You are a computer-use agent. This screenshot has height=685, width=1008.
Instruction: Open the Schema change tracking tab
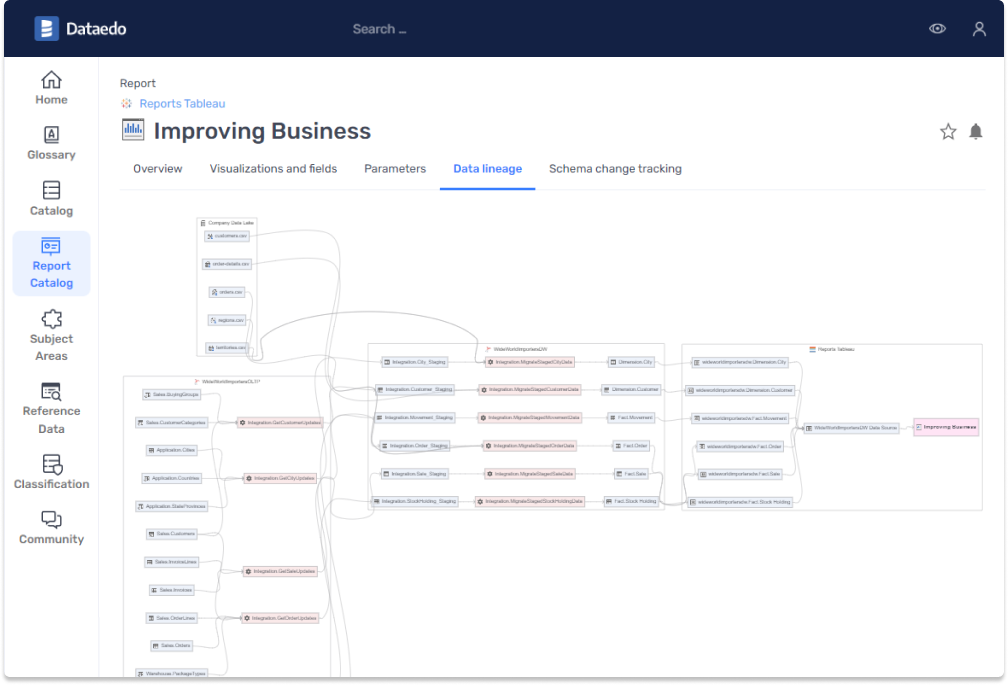pyautogui.click(x=615, y=168)
